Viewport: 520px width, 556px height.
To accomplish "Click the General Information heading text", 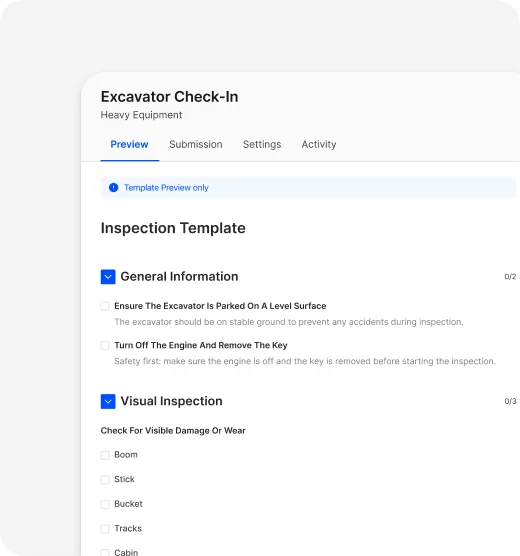I will 179,277.
